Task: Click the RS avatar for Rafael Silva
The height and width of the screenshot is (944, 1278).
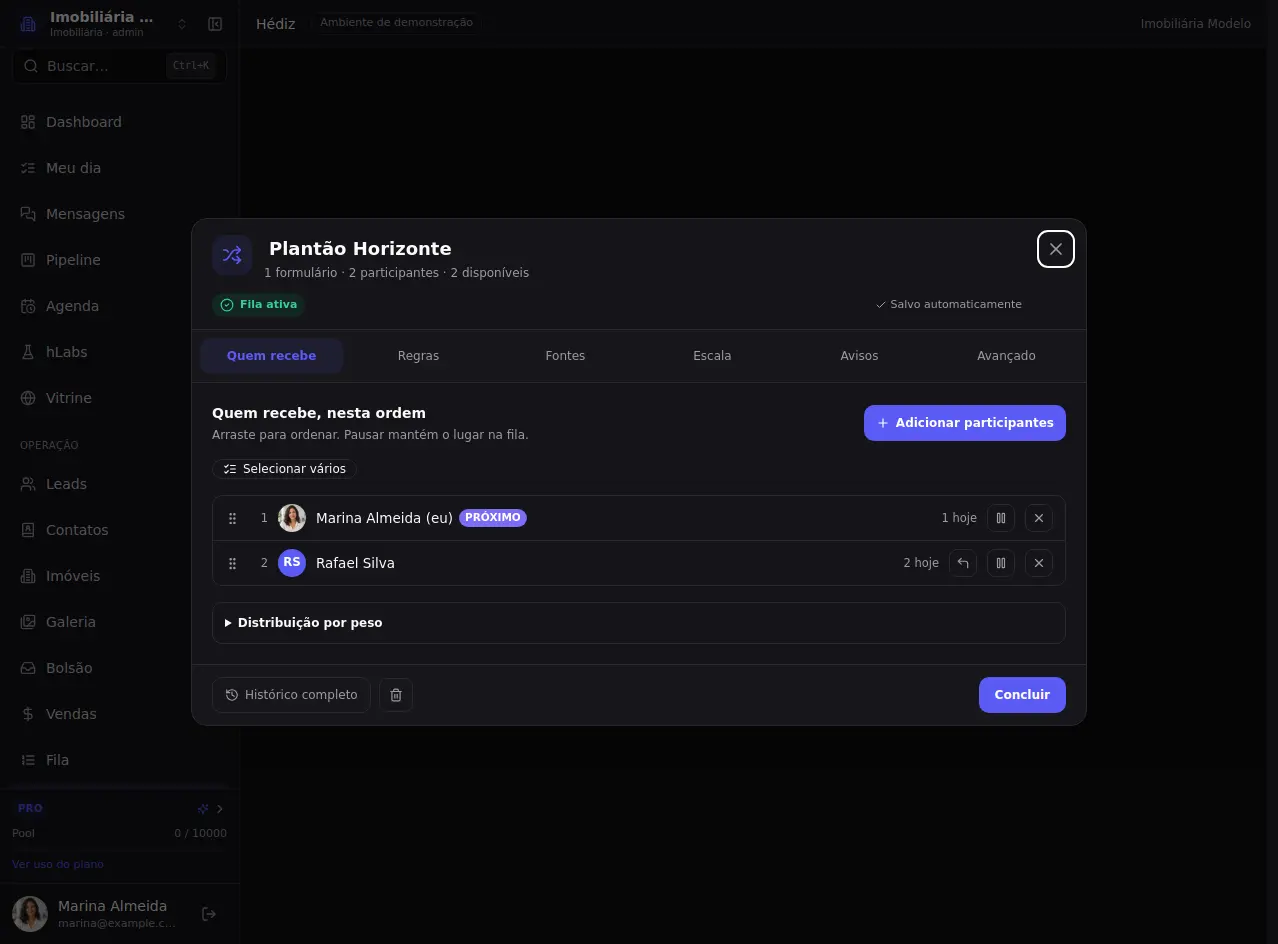Action: coord(292,563)
